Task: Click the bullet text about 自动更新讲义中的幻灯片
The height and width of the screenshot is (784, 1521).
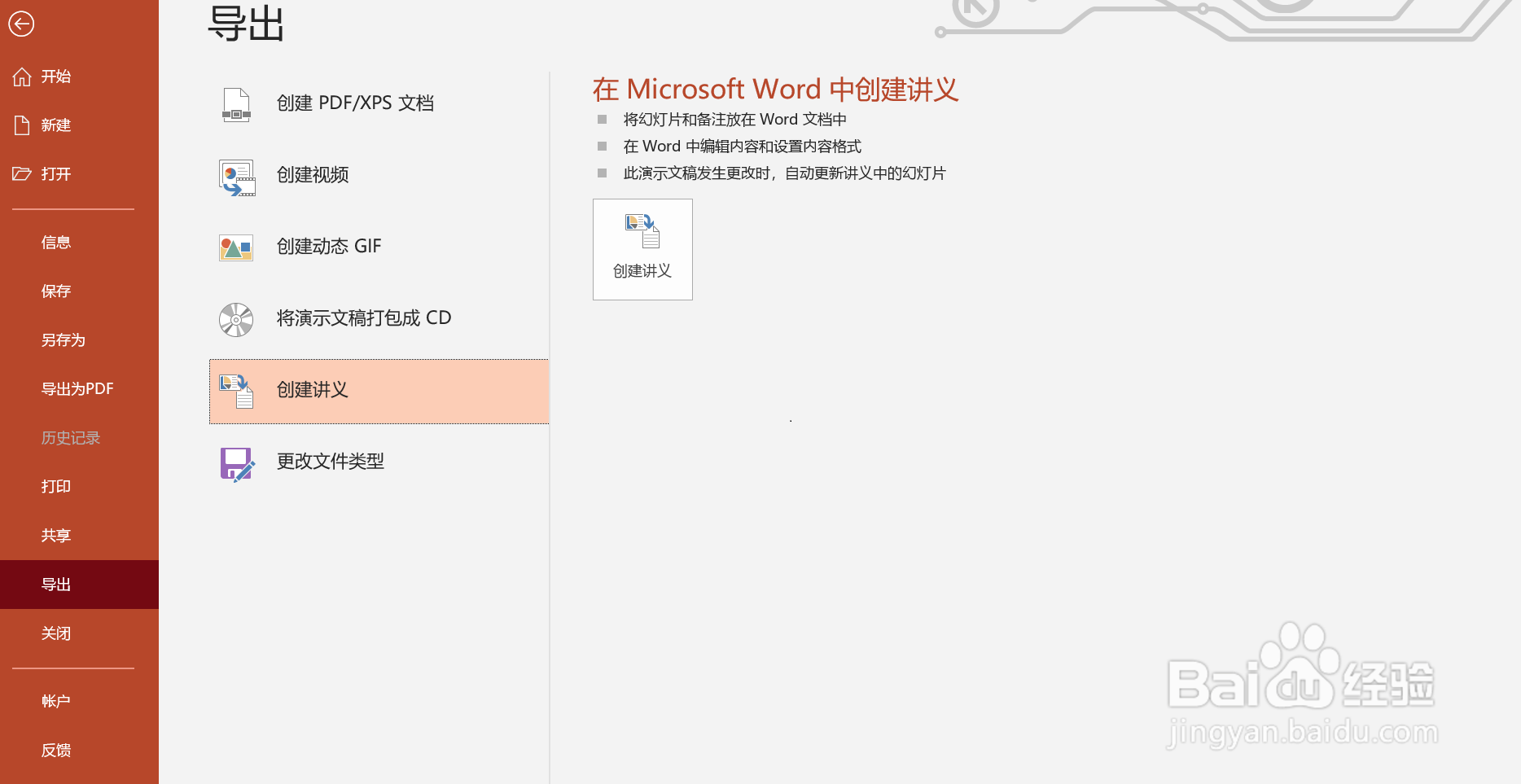Action: click(785, 173)
